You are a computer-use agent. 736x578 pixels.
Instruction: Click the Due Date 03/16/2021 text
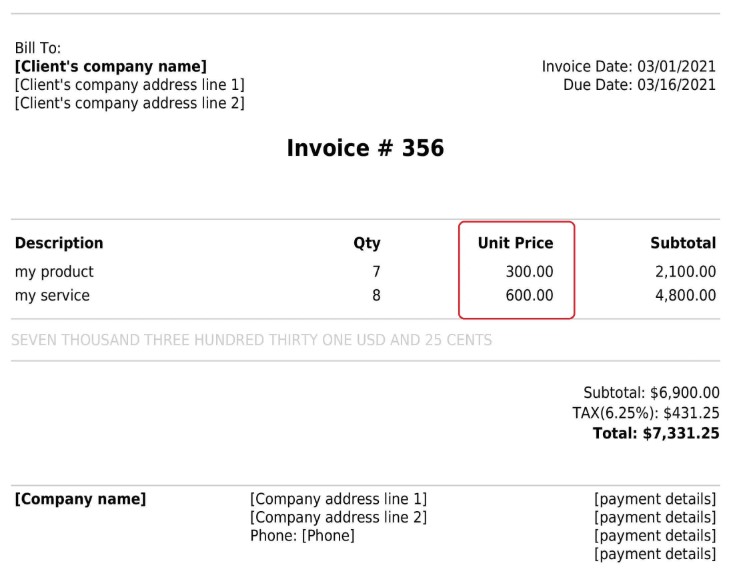pos(639,85)
